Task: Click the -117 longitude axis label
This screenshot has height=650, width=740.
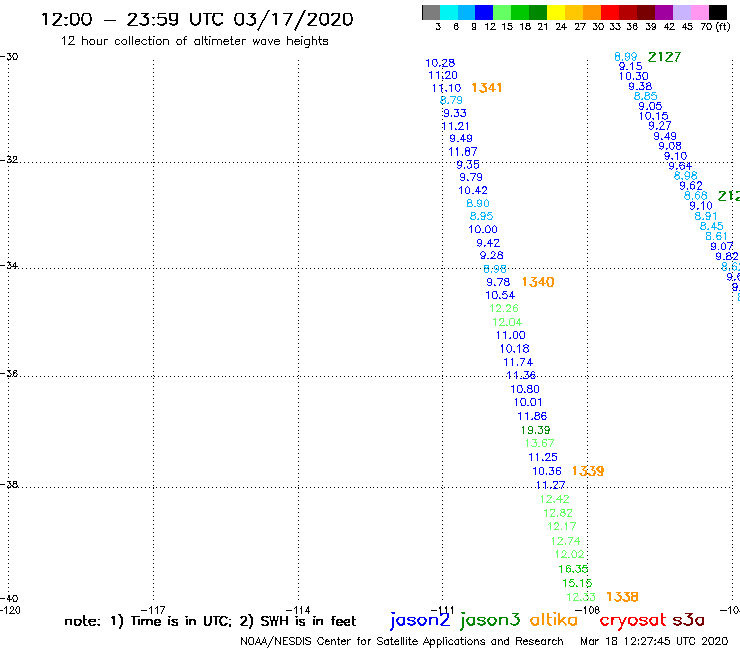Action: (153, 610)
